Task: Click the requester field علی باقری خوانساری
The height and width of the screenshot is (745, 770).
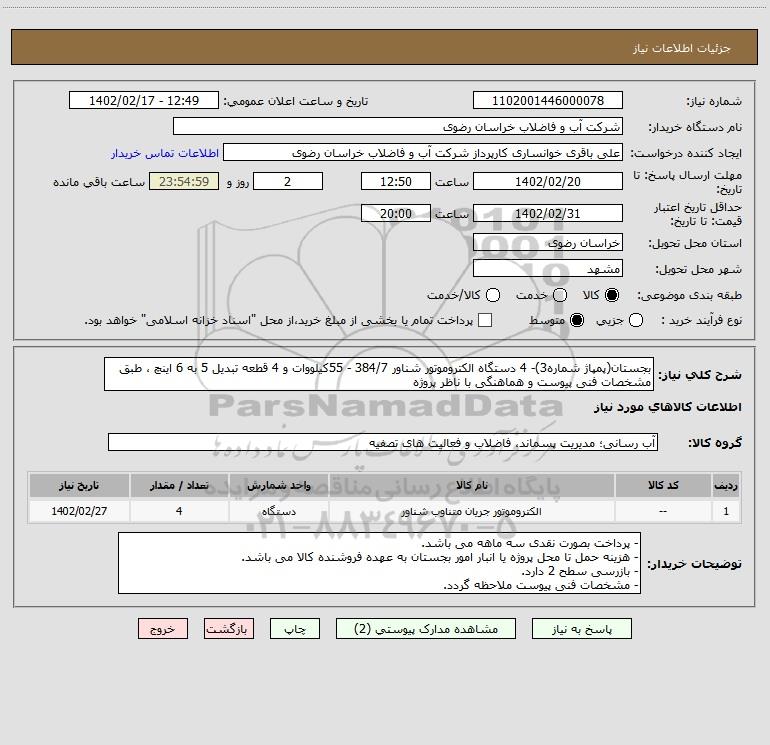Action: 423,153
